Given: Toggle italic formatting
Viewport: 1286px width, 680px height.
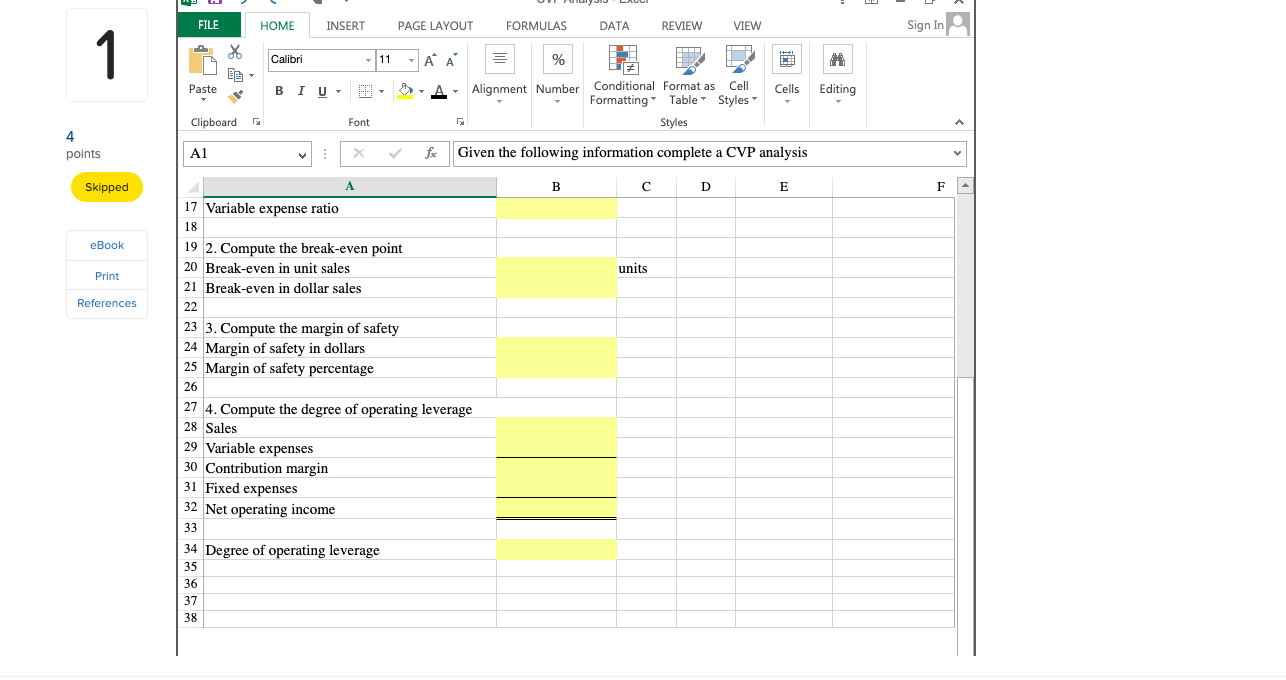Looking at the screenshot, I should (300, 90).
